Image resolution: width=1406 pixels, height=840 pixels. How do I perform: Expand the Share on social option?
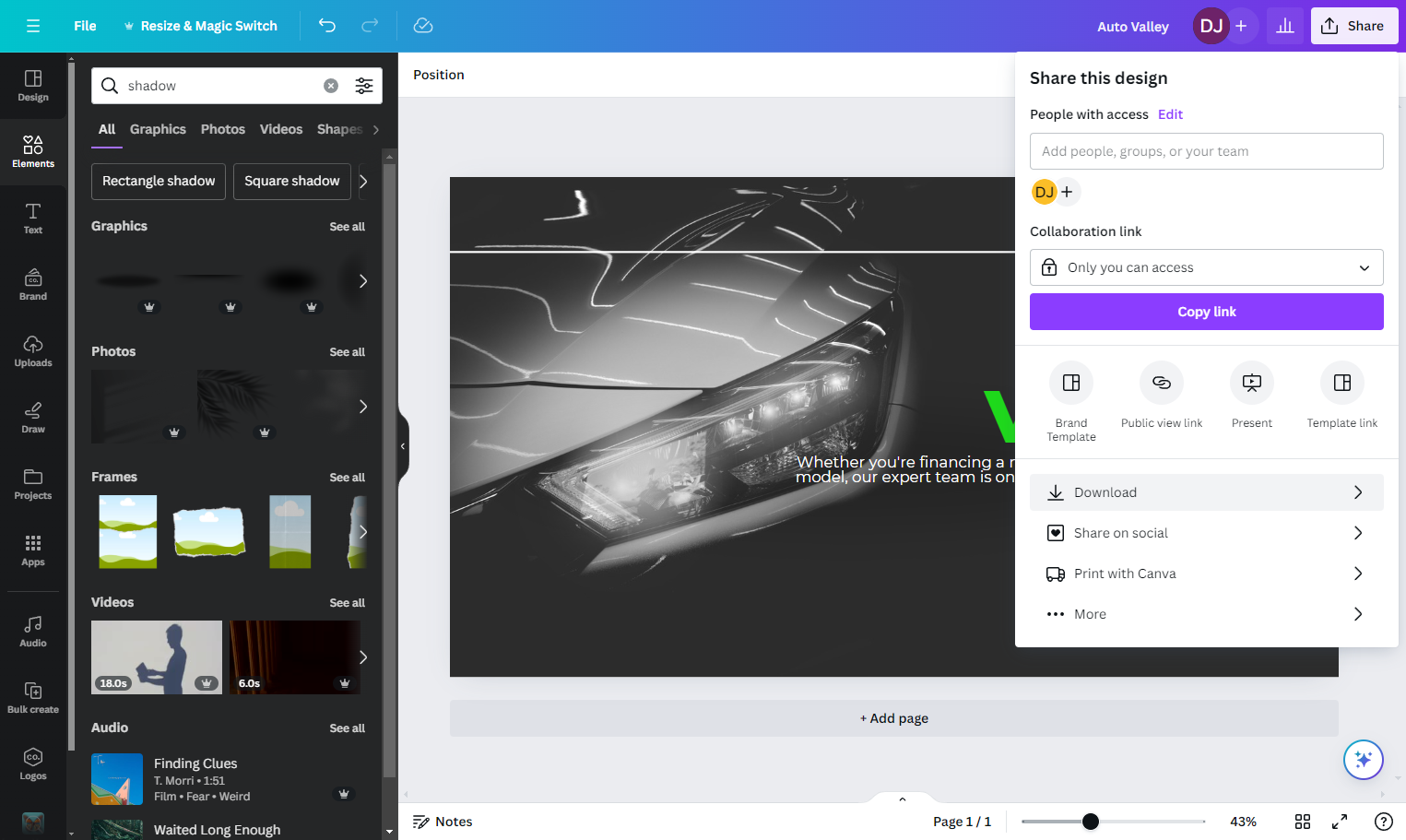click(1207, 533)
